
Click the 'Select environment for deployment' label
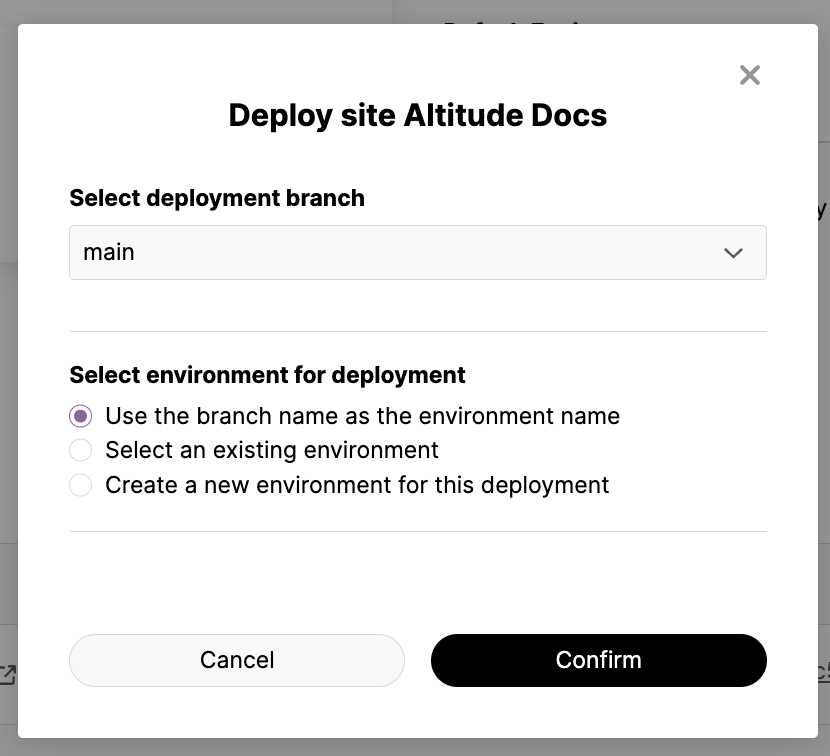pos(267,375)
